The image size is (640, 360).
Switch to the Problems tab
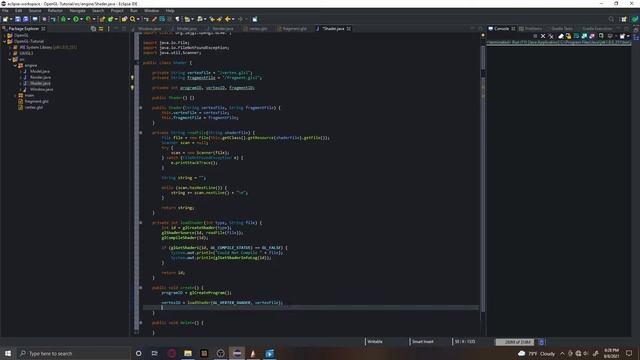(530, 29)
